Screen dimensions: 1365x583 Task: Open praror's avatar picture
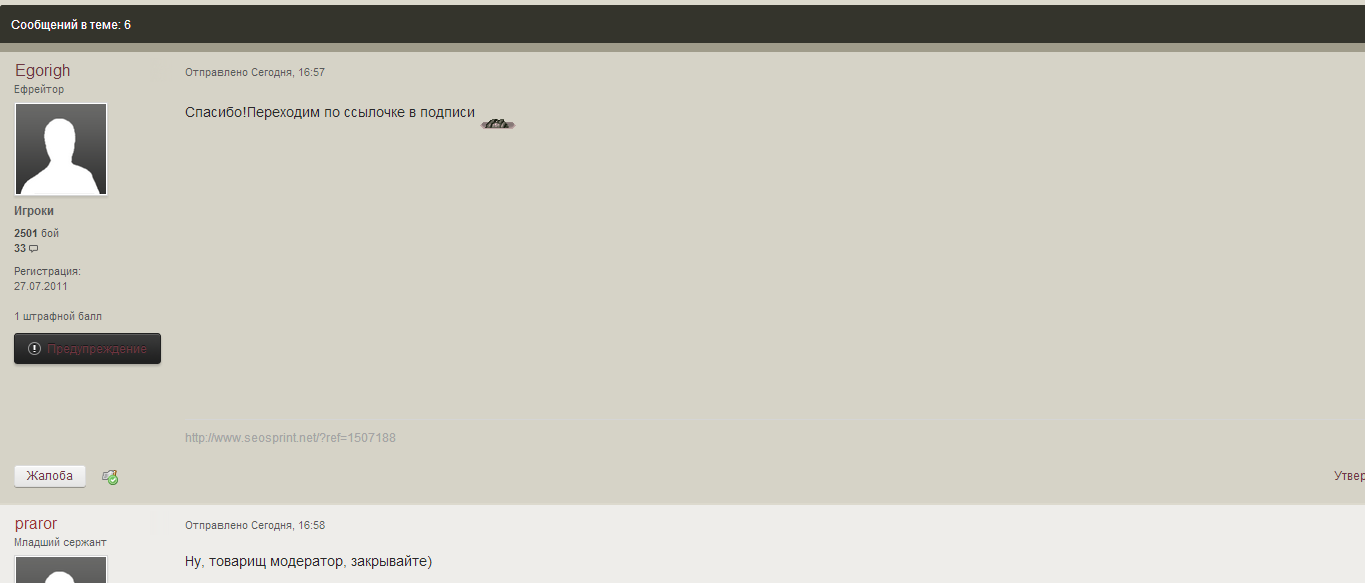[x=61, y=570]
